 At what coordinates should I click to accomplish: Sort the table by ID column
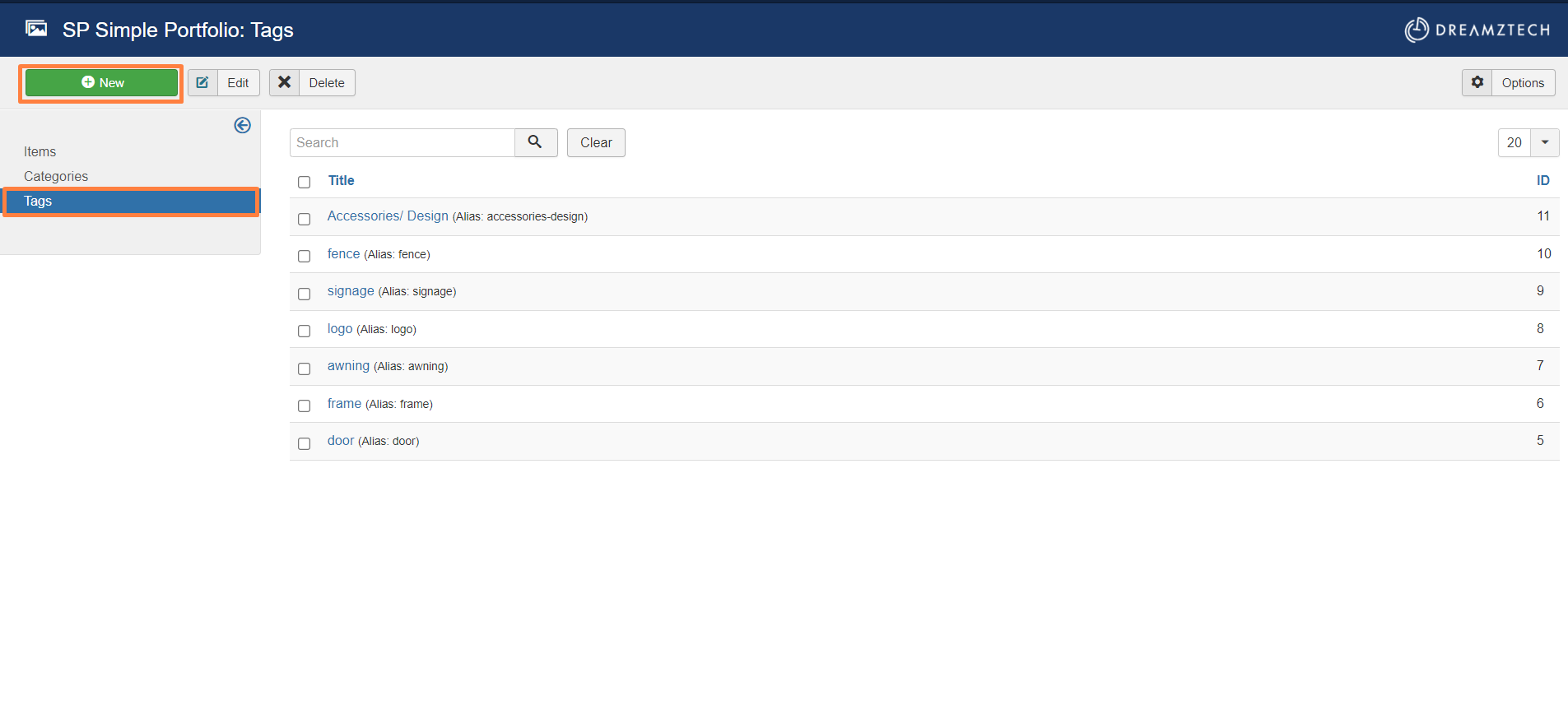coord(1543,181)
